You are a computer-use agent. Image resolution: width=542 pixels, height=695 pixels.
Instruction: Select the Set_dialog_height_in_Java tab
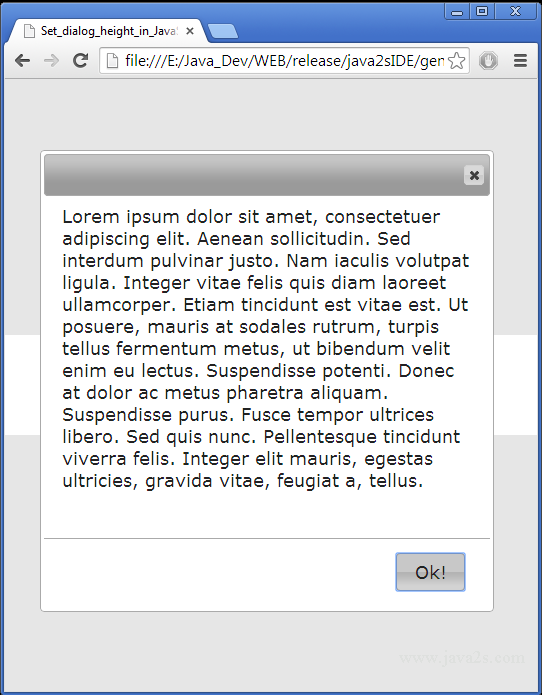tap(106, 31)
